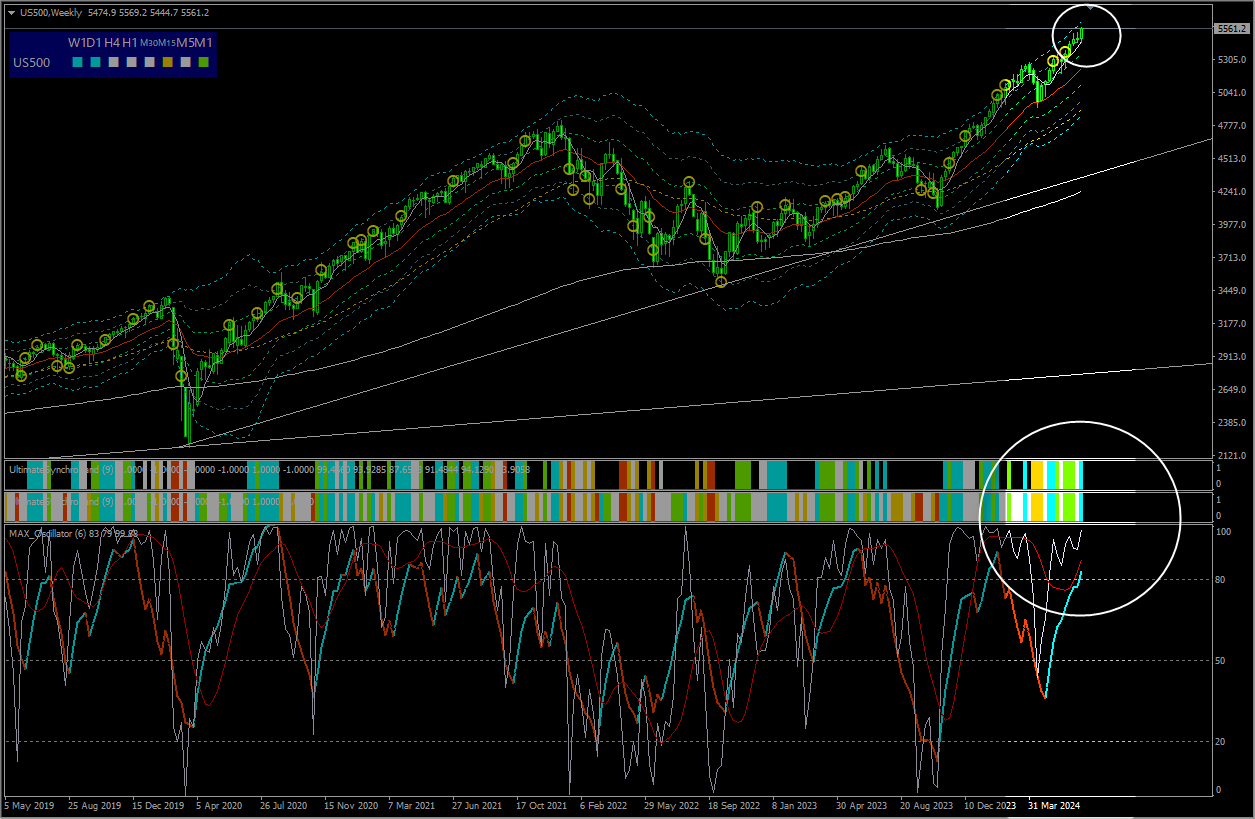Click the US500,Weekly chart title
The image size is (1255, 819).
point(51,13)
